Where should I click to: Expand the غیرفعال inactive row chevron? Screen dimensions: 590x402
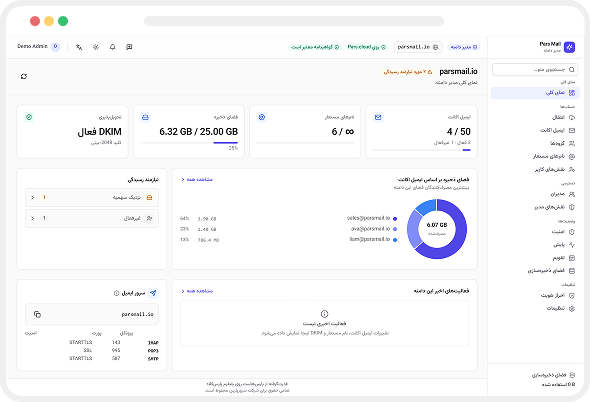33,218
